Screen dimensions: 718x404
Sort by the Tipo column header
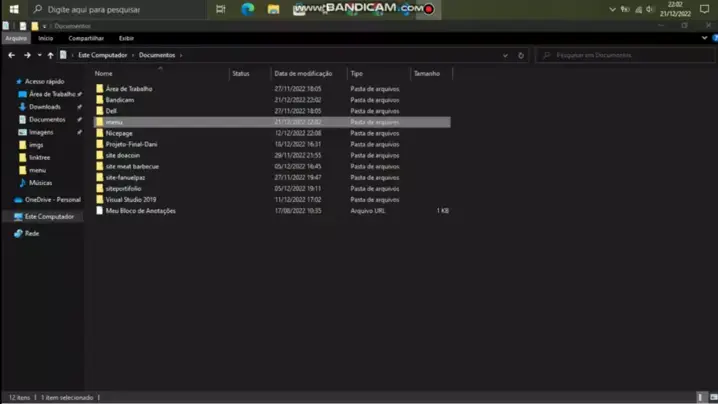click(357, 73)
